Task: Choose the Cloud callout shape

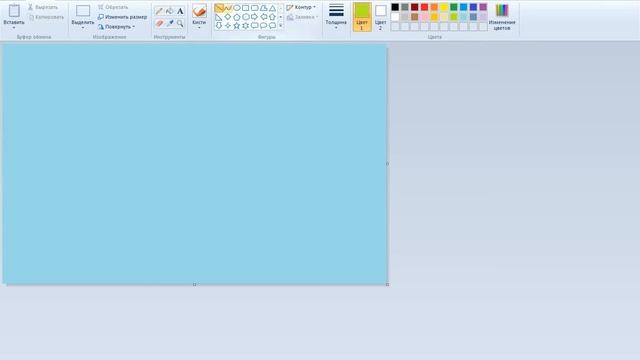Action: click(272, 26)
